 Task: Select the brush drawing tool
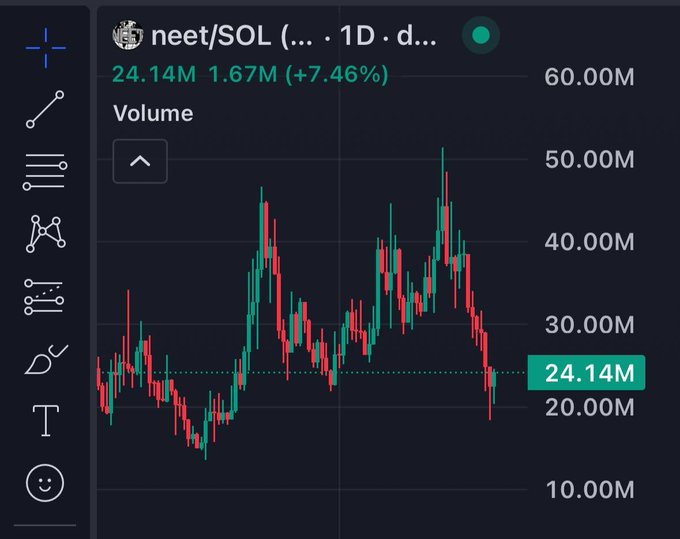[46, 359]
